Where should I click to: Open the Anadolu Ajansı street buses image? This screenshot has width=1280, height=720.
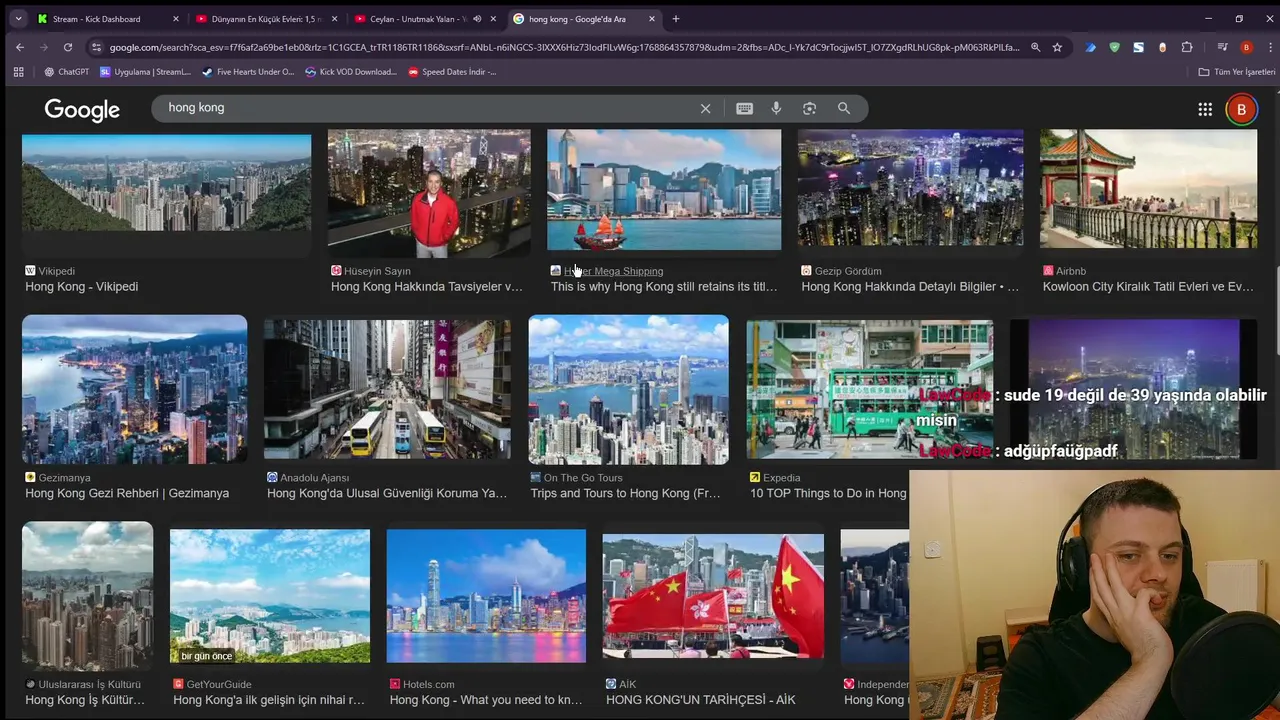(387, 389)
